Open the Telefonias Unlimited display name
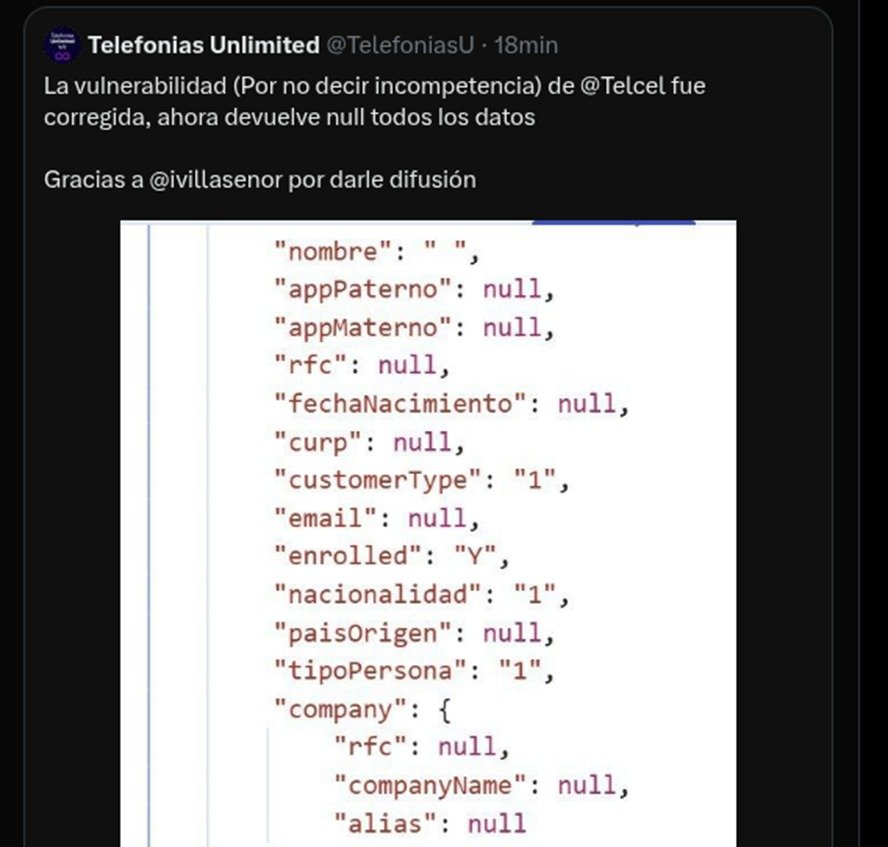This screenshot has height=847, width=888. 203,45
